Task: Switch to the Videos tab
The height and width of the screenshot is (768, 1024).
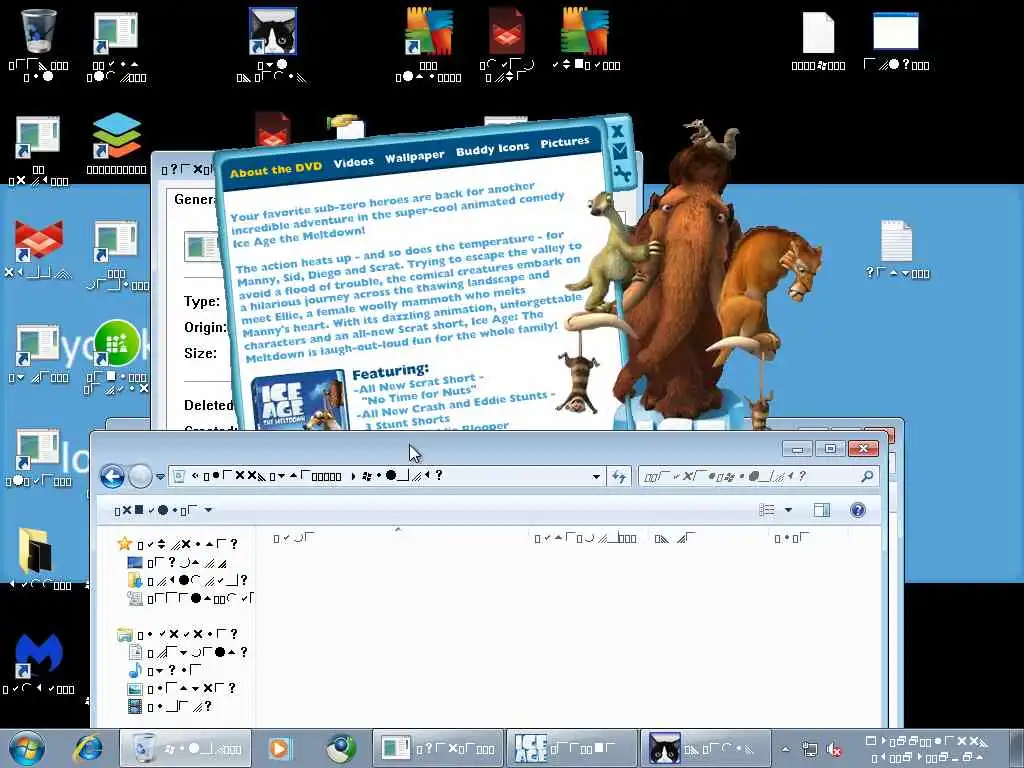Action: click(x=353, y=161)
